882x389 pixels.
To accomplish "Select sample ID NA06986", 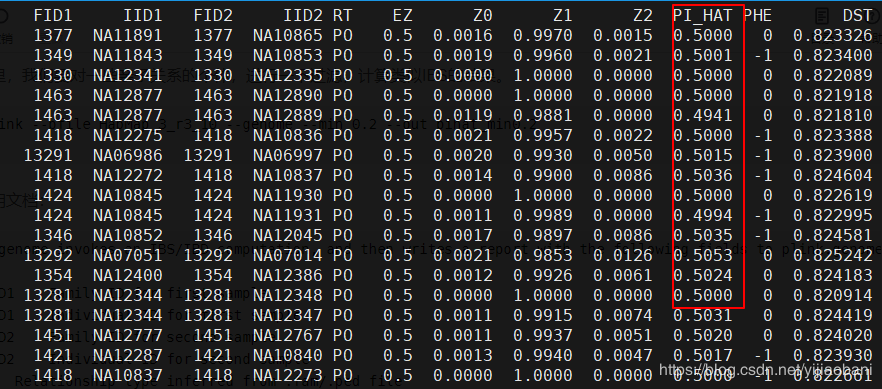I will (128, 155).
